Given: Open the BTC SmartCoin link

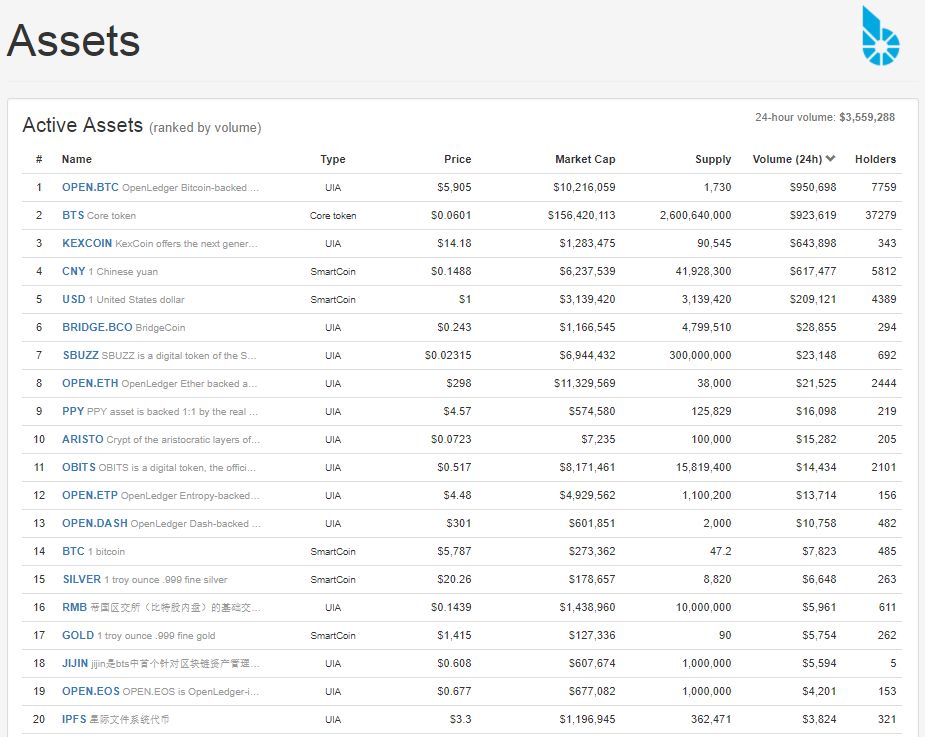Looking at the screenshot, I should pyautogui.click(x=73, y=552).
